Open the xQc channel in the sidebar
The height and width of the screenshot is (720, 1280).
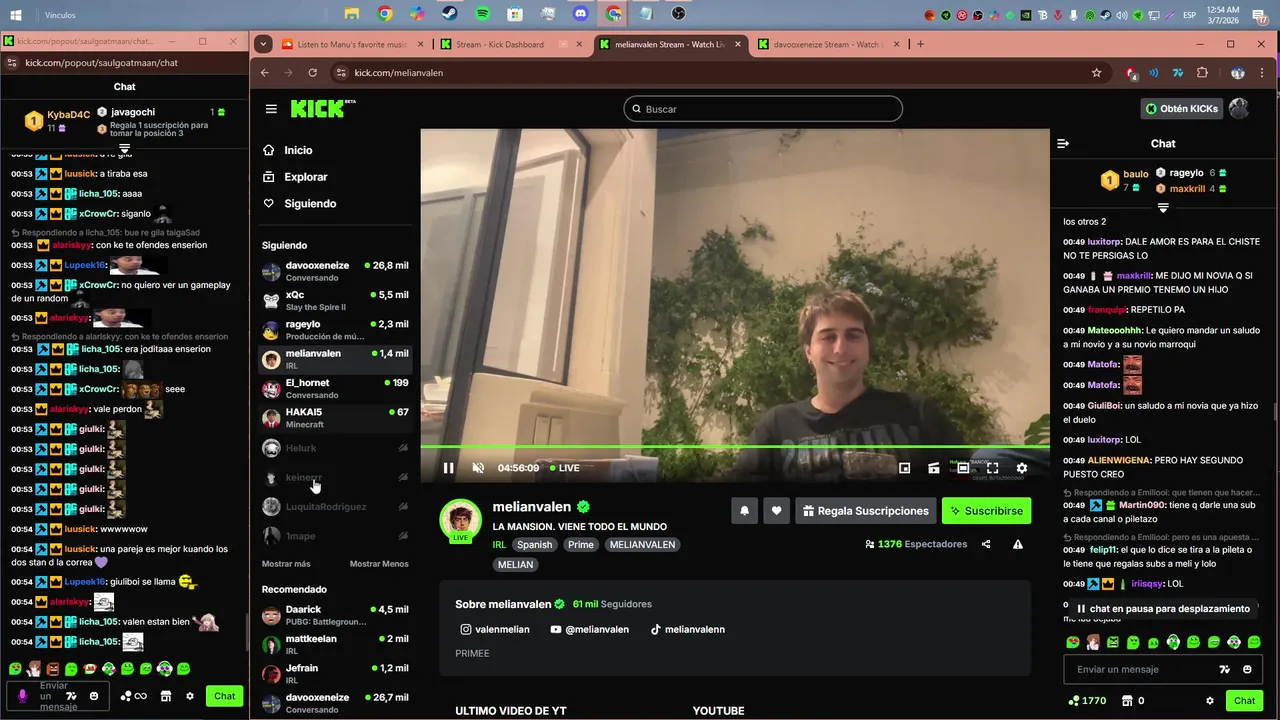[x=335, y=300]
